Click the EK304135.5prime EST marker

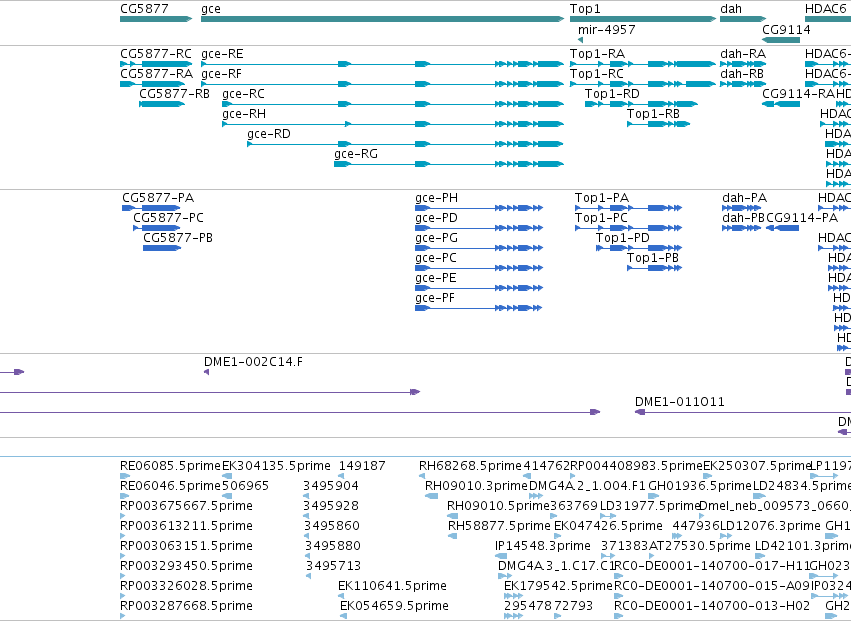click(227, 476)
